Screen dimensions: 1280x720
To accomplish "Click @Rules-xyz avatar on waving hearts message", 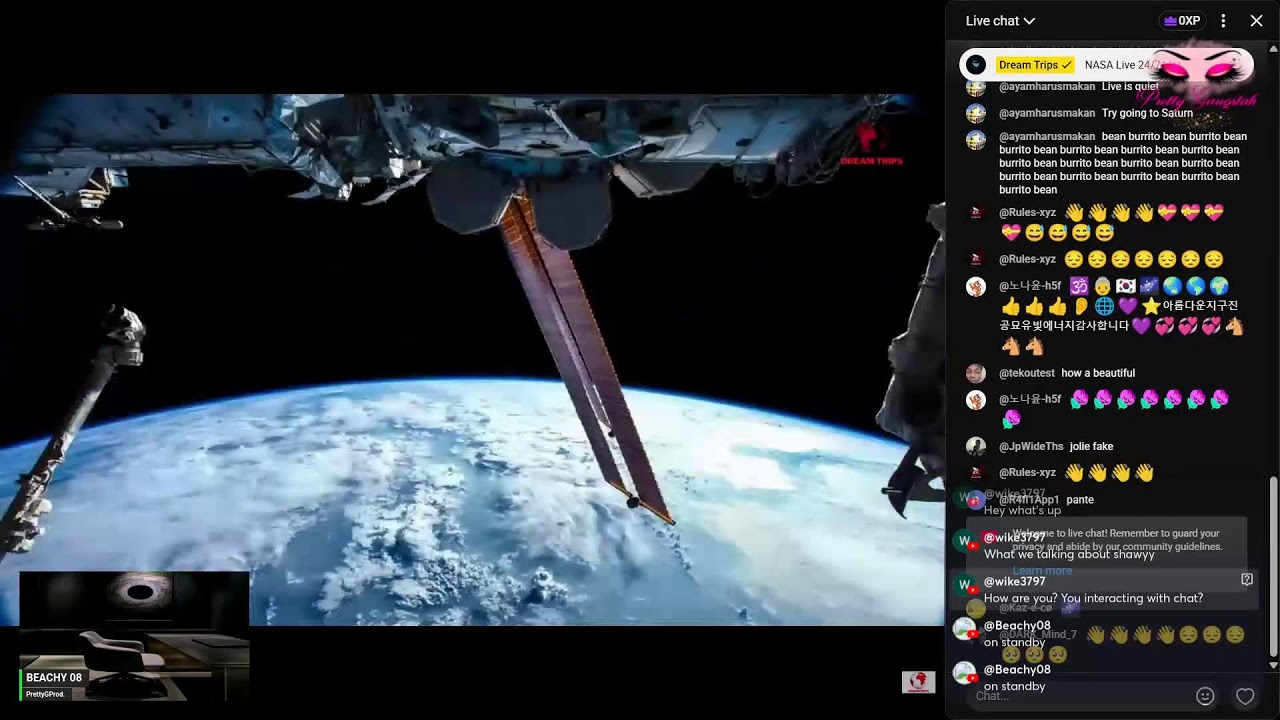I will click(976, 213).
